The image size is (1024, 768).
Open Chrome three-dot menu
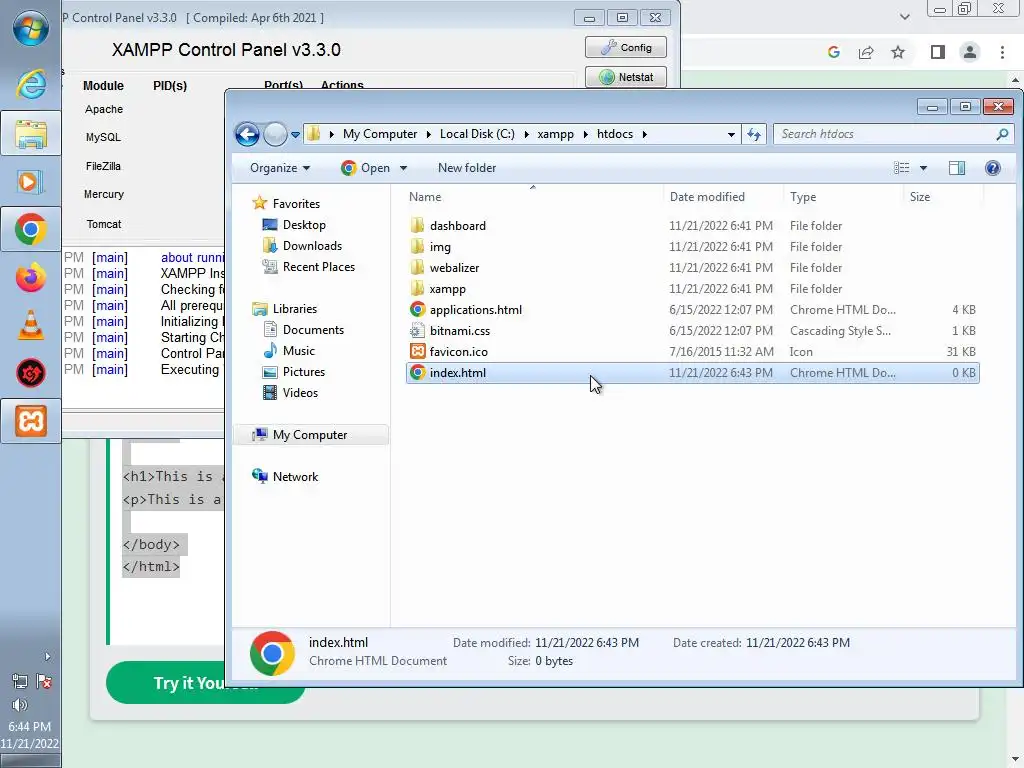click(1002, 52)
